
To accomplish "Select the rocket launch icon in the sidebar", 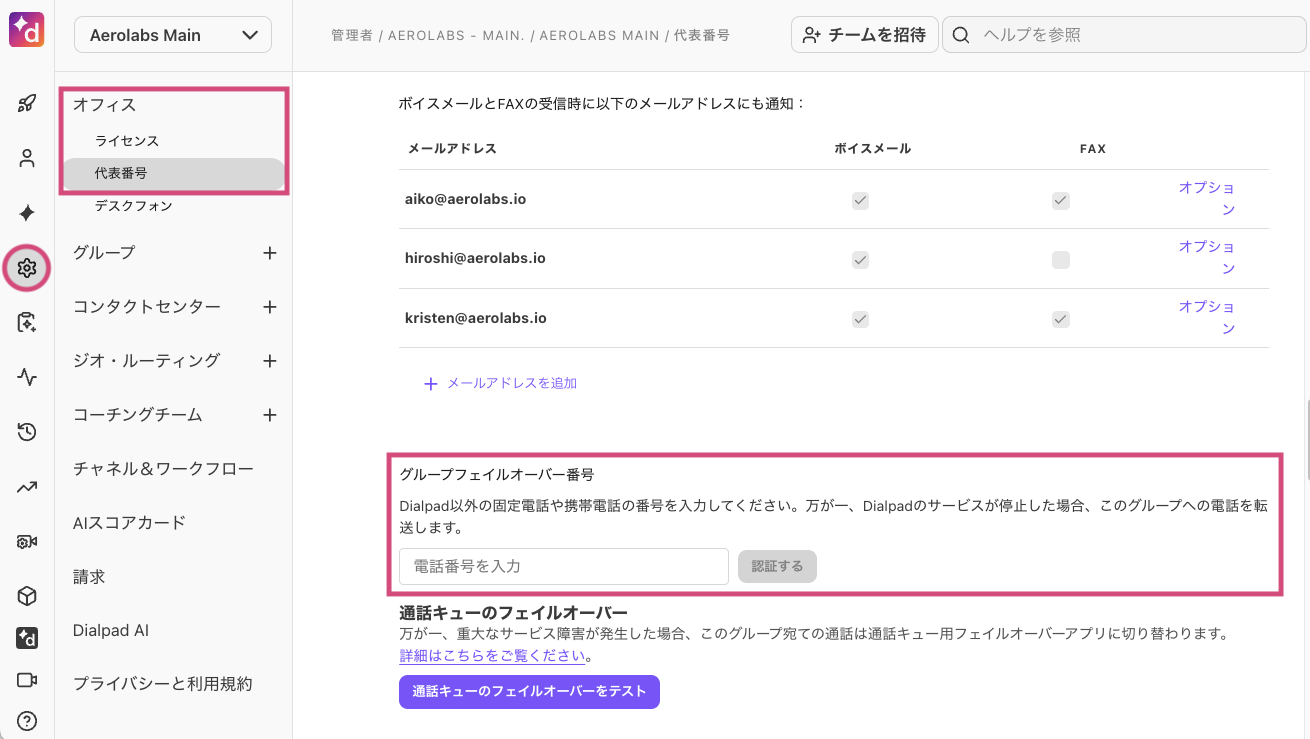I will click(x=26, y=103).
